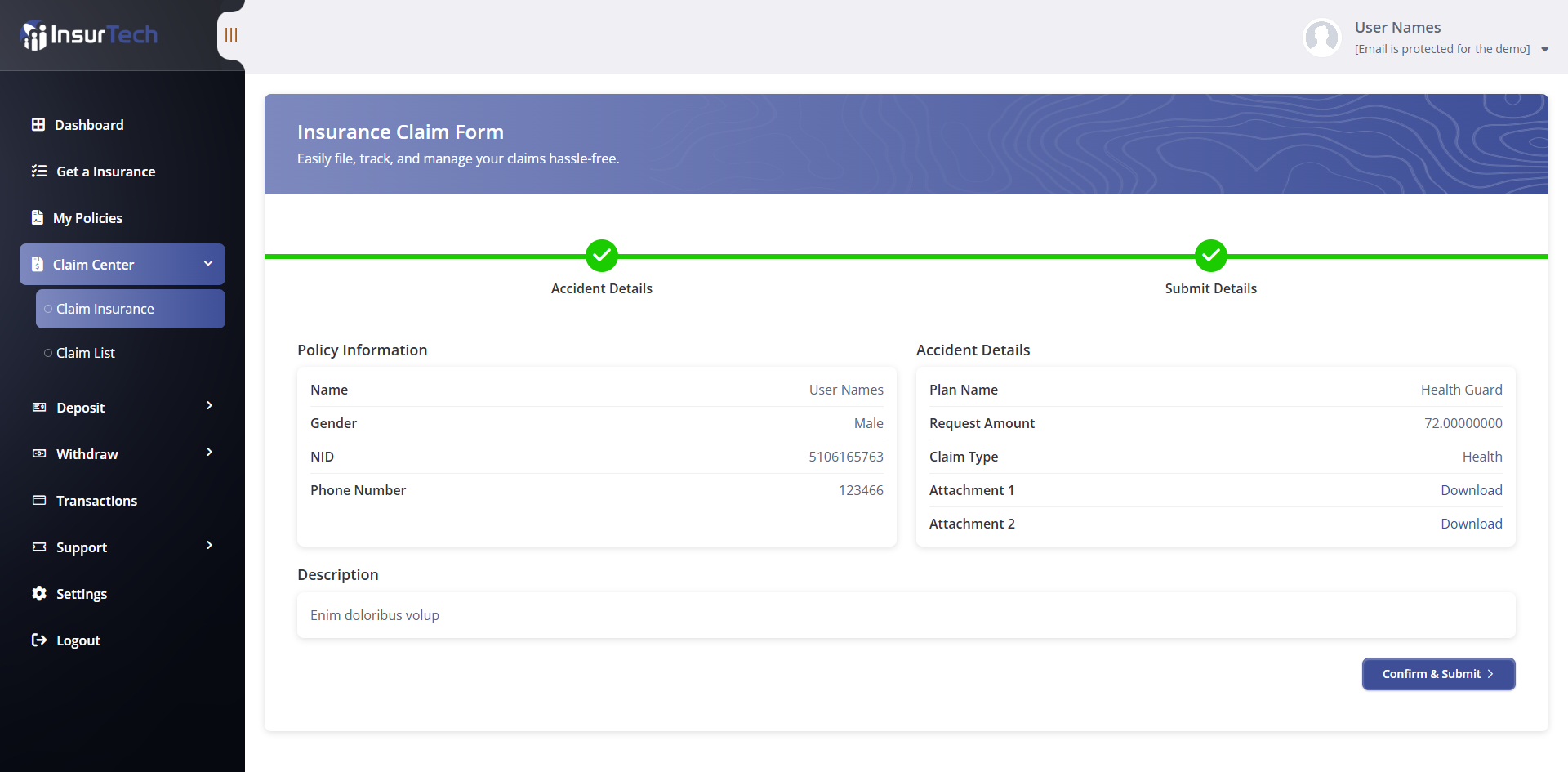Collapse the Claim Center menu chevron
The image size is (1568, 772).
click(208, 263)
